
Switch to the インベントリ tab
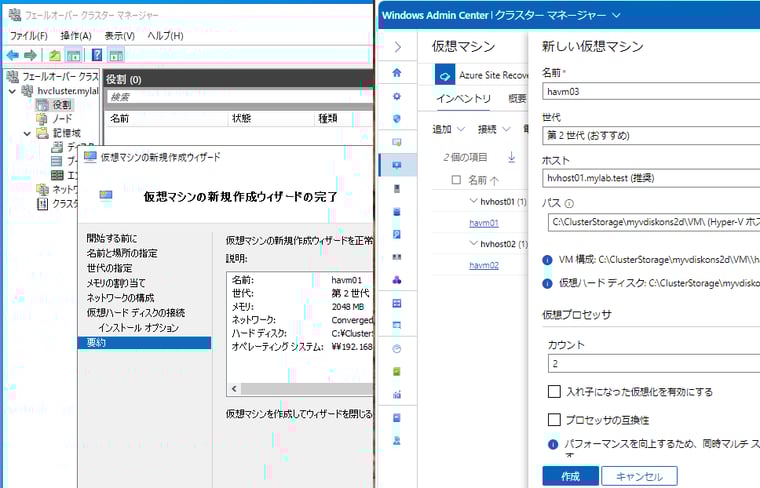463,99
